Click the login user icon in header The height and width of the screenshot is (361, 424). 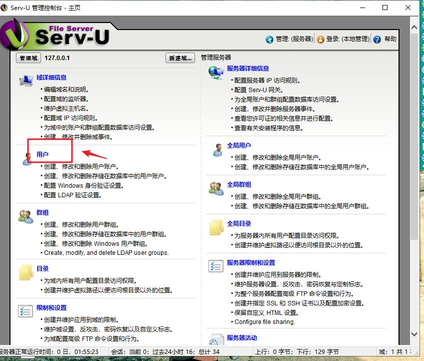click(x=320, y=40)
